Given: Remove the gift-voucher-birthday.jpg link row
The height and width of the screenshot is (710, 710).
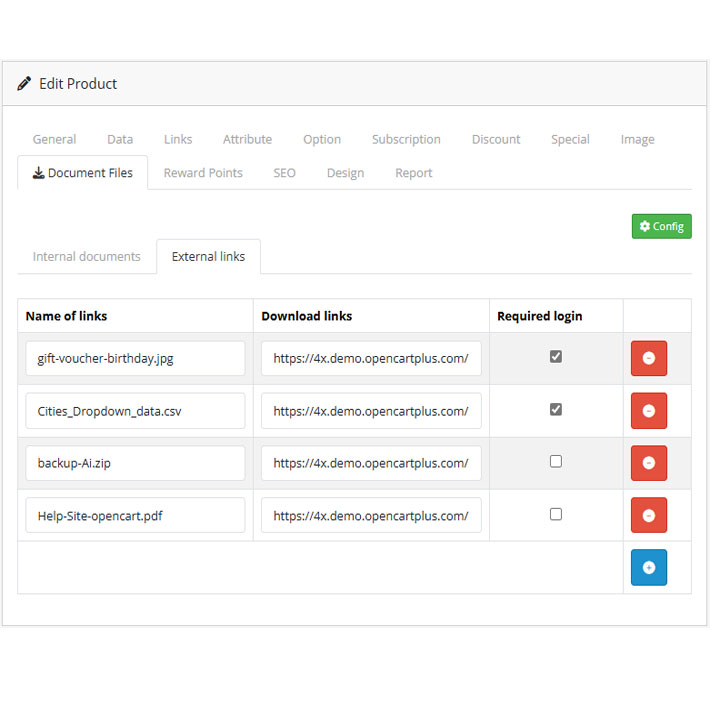Looking at the screenshot, I should click(648, 358).
